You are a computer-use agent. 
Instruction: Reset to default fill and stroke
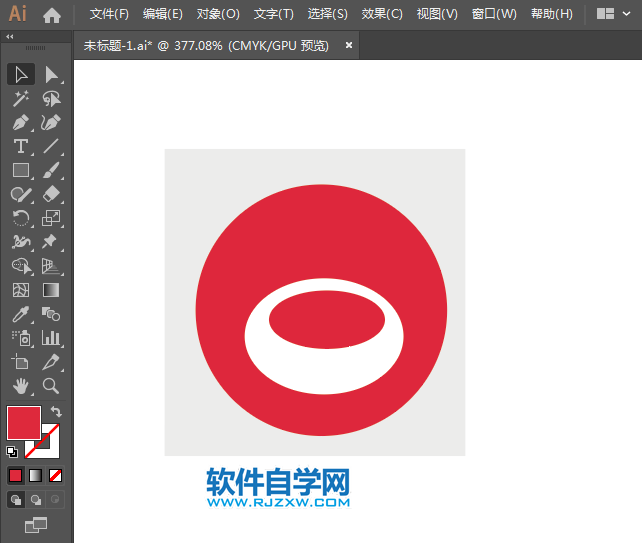(12, 452)
